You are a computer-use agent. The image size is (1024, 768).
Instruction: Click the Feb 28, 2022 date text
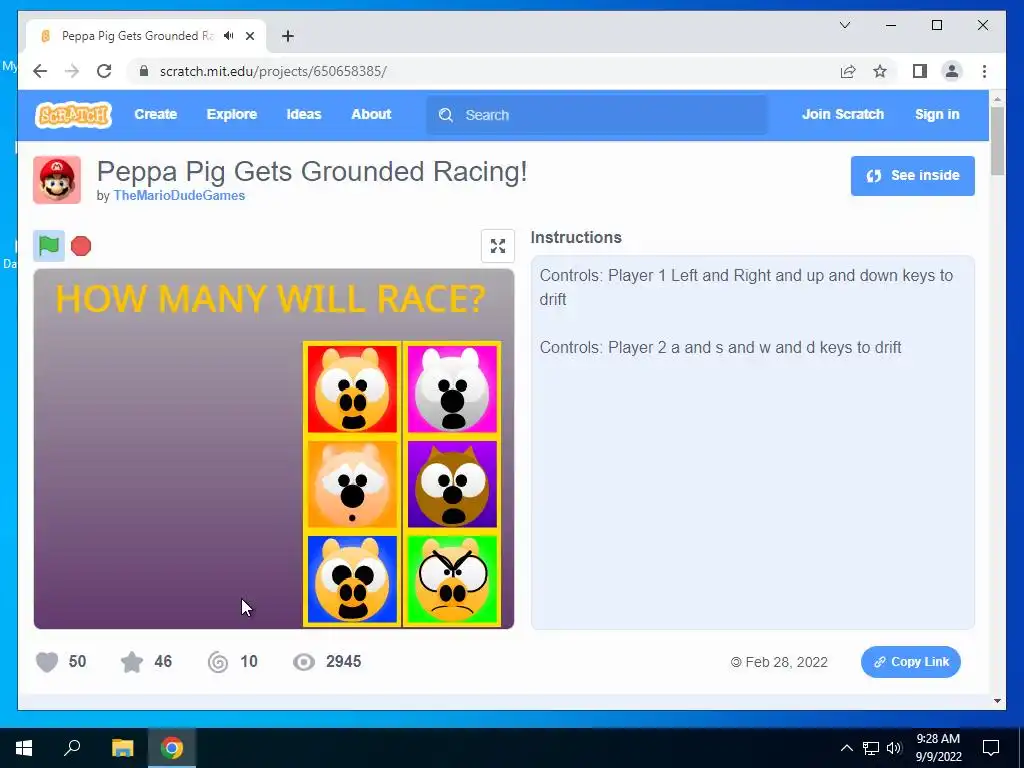tap(786, 662)
